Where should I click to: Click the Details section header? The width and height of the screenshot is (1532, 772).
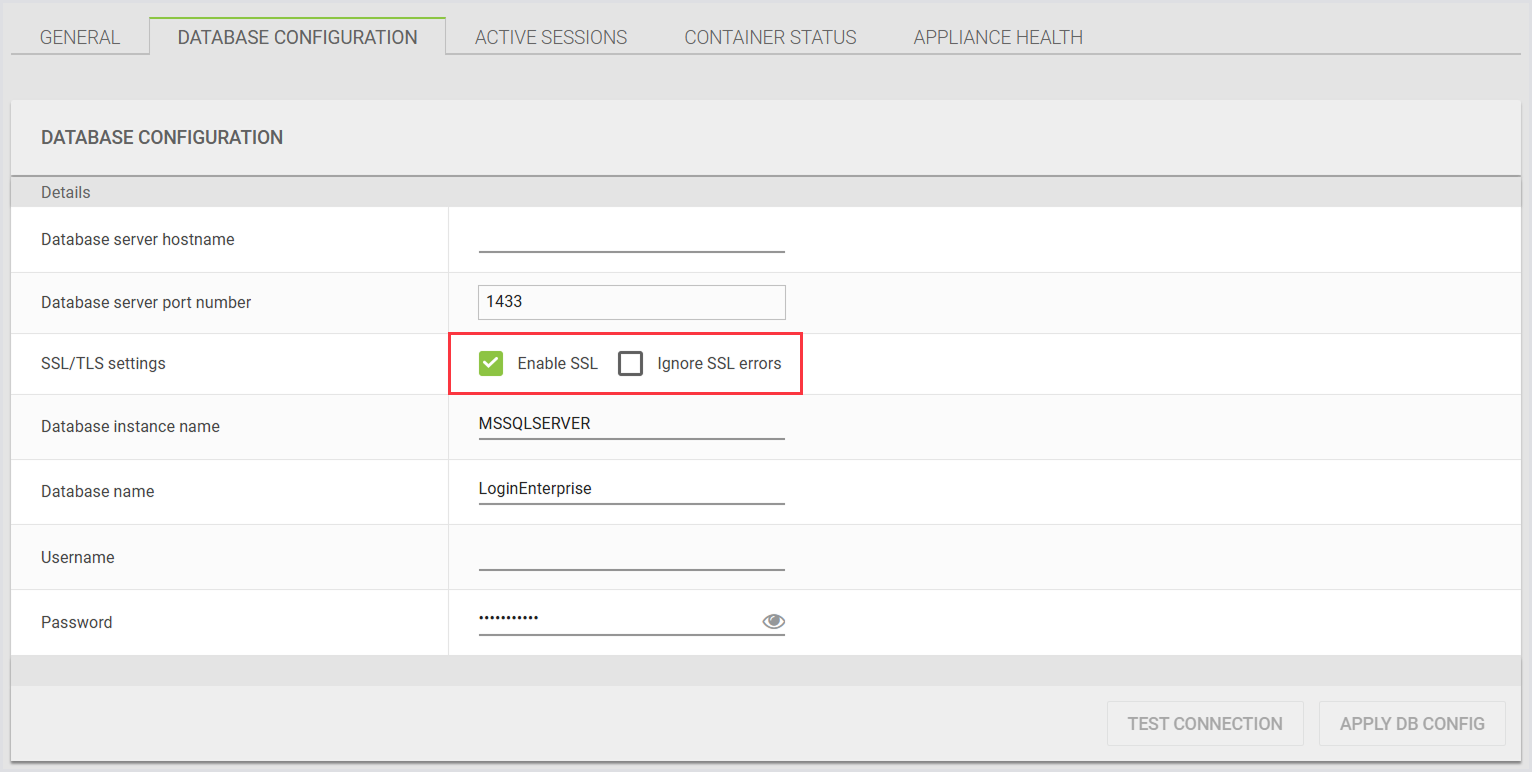[x=66, y=192]
